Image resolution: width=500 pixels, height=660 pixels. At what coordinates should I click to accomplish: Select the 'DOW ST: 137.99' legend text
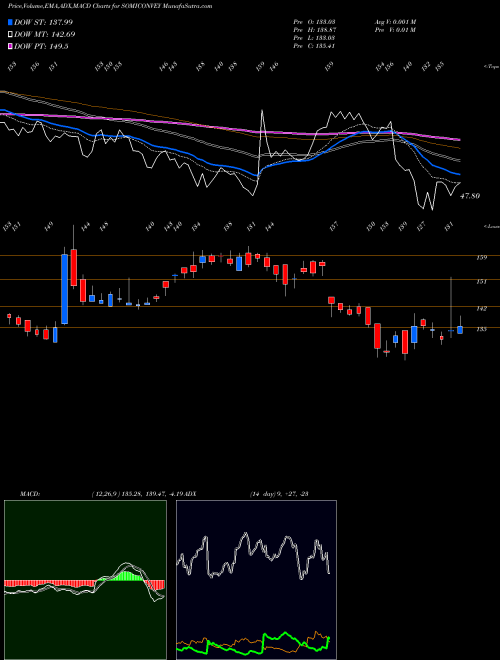coord(43,22)
